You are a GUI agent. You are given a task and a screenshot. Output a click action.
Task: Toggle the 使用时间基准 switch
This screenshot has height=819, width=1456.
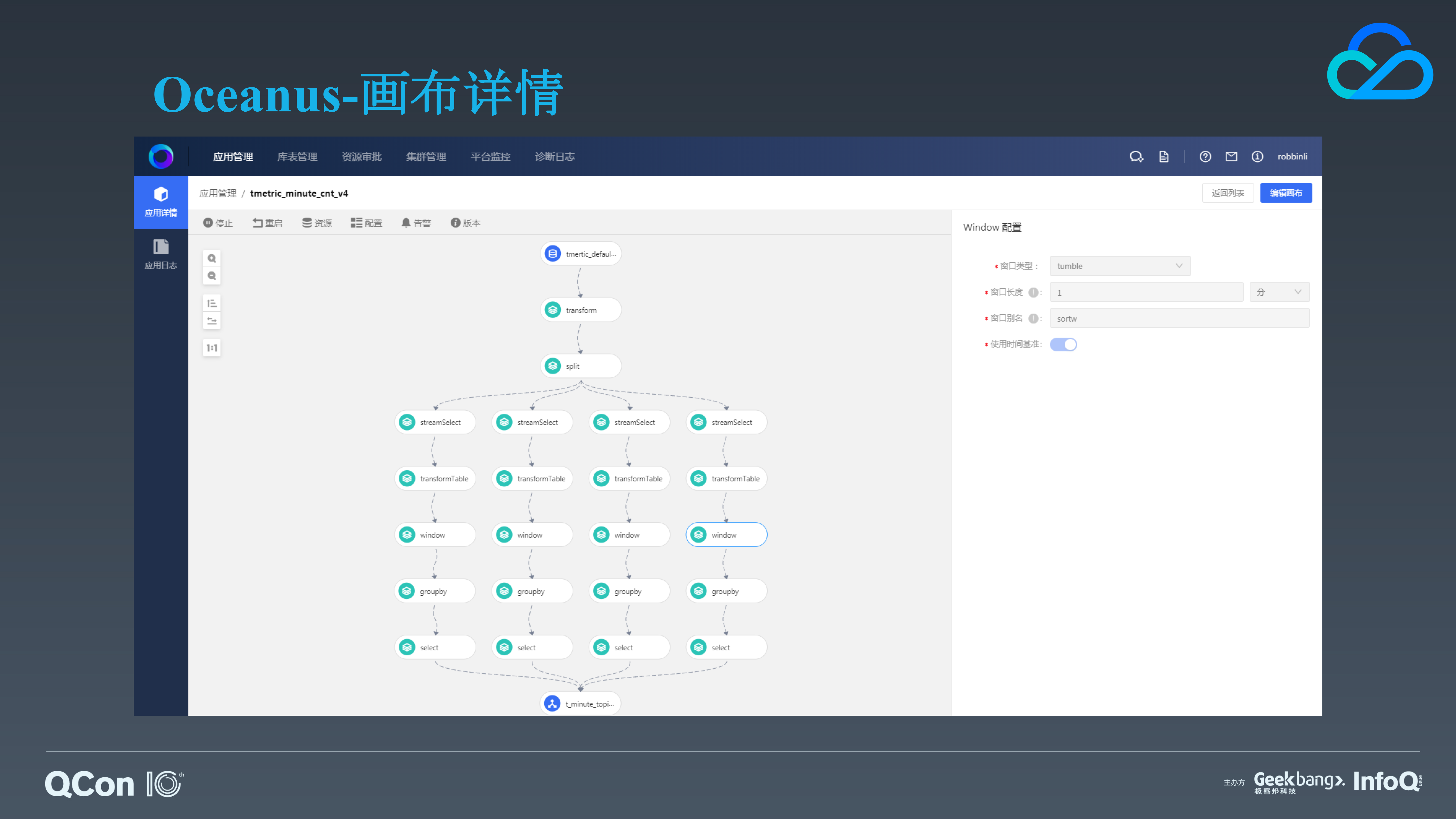tap(1063, 344)
